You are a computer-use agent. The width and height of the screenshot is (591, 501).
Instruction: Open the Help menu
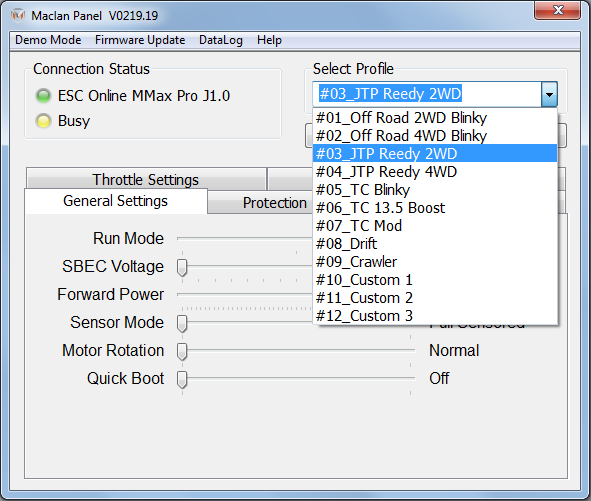(x=269, y=40)
